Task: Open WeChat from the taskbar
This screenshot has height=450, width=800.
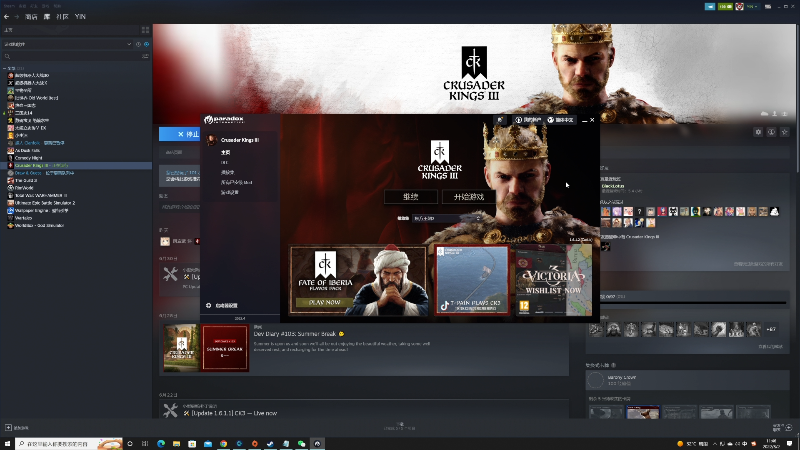Action: click(x=302, y=444)
